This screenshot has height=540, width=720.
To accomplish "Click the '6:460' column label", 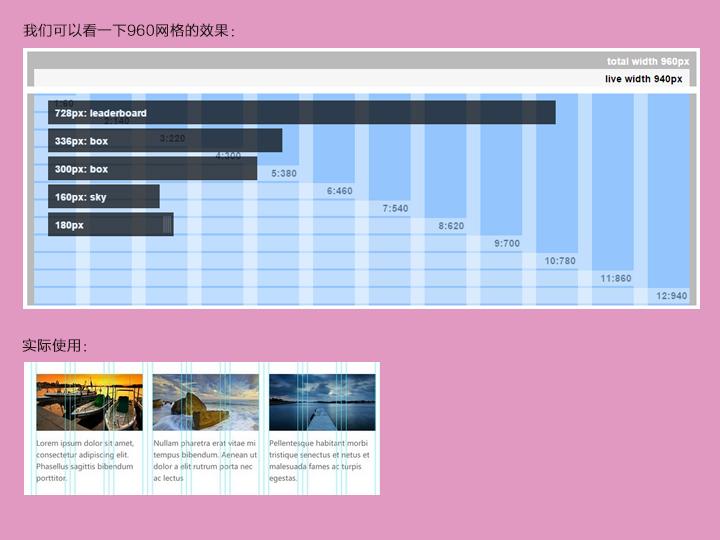I will [x=340, y=191].
